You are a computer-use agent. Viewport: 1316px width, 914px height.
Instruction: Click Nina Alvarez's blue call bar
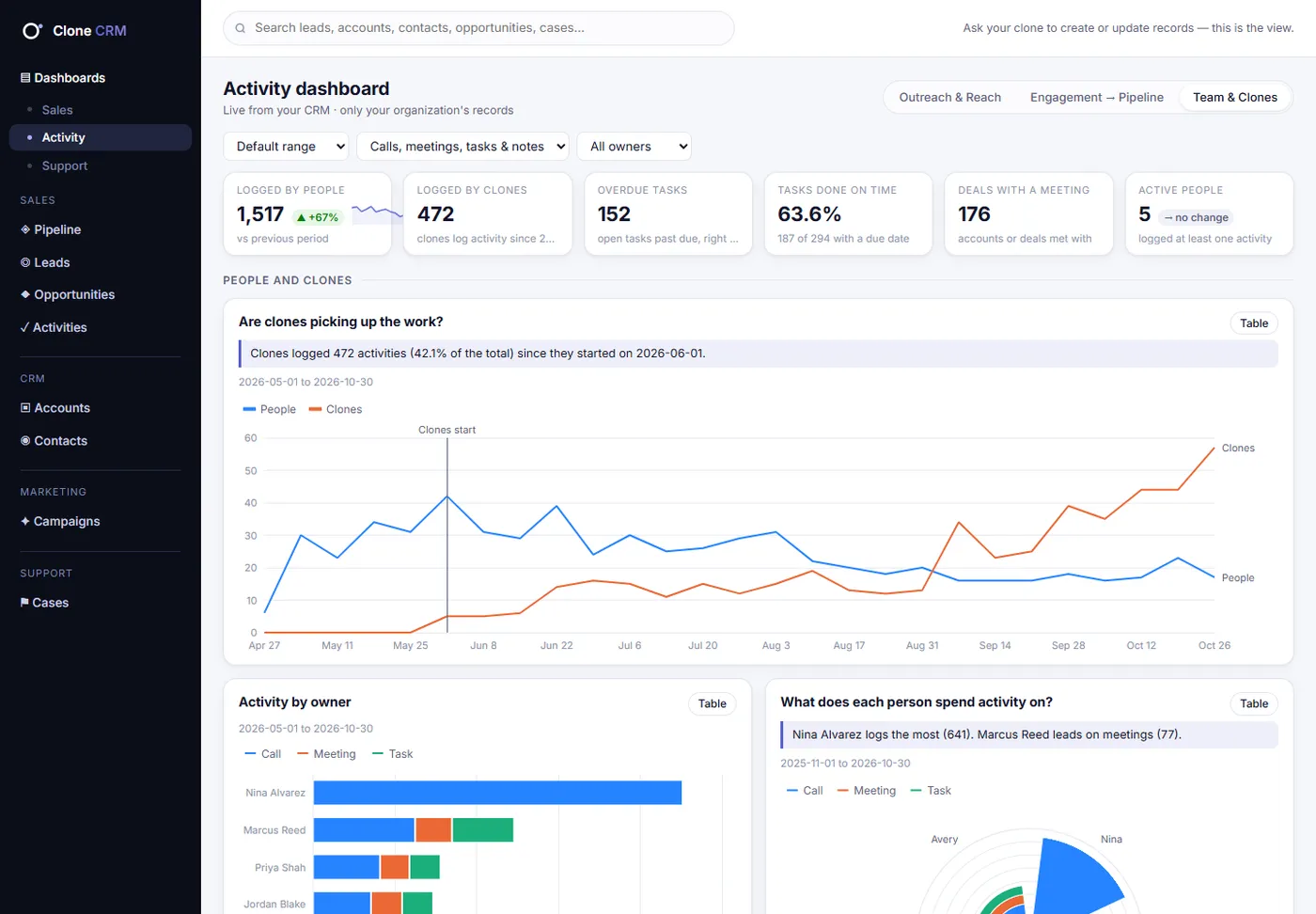497,793
